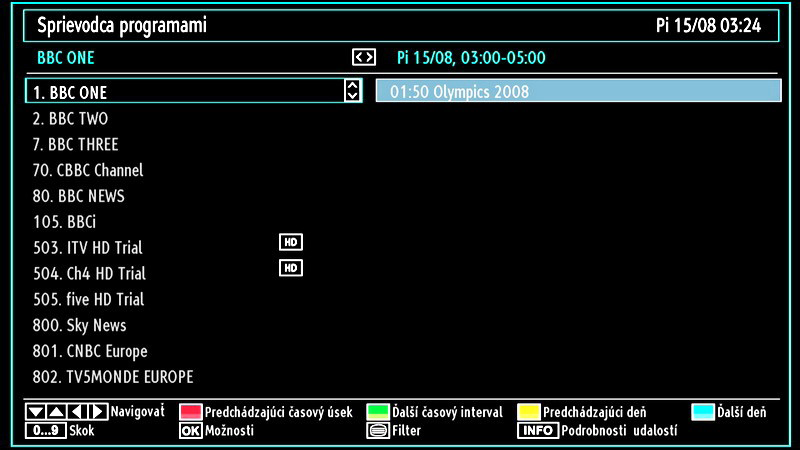Click the Predchádzajúci časový úsek label
The width and height of the screenshot is (800, 450).
pyautogui.click(x=279, y=412)
